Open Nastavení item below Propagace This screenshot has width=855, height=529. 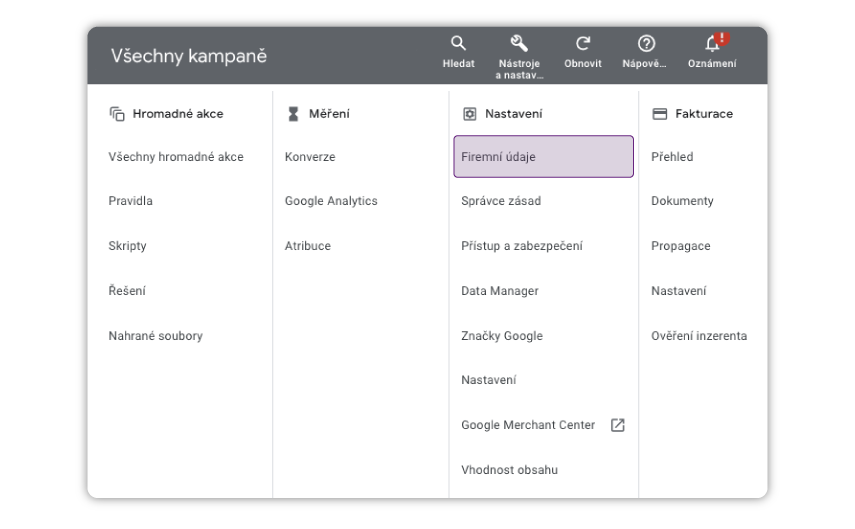coord(678,291)
